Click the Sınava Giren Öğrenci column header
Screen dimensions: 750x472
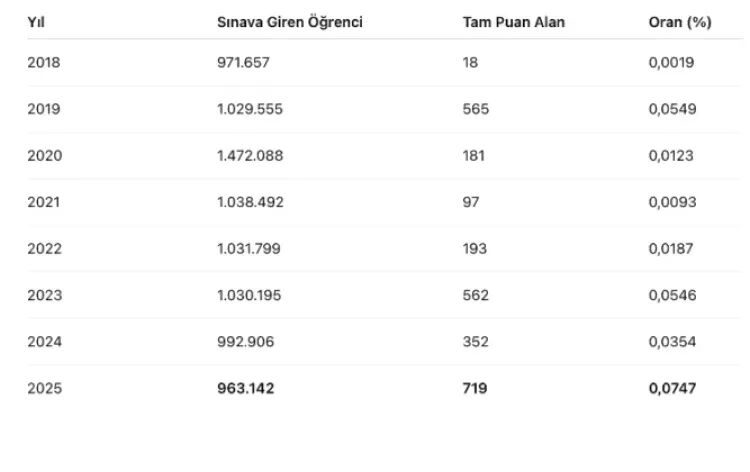(x=289, y=22)
